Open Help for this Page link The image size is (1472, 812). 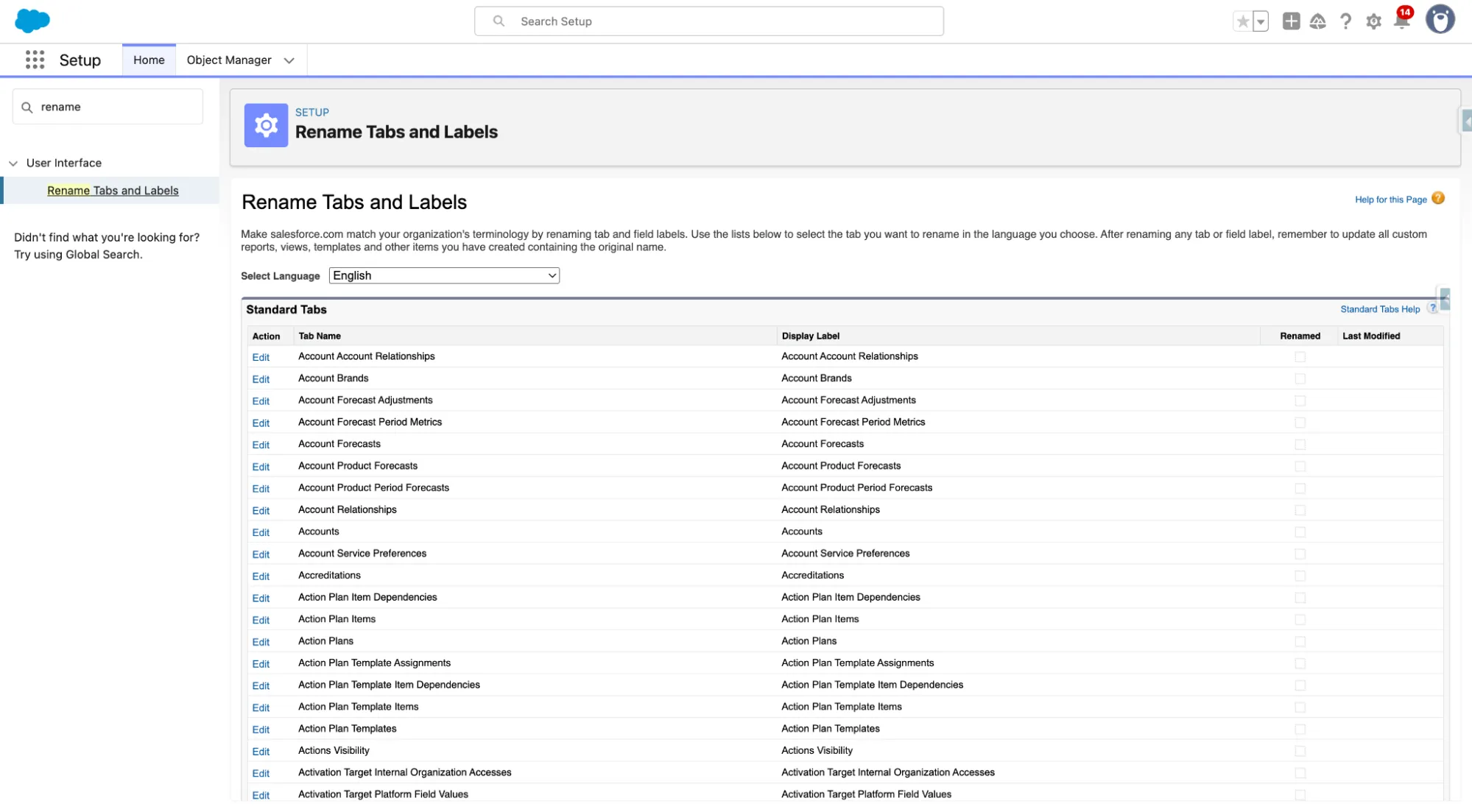click(1390, 200)
